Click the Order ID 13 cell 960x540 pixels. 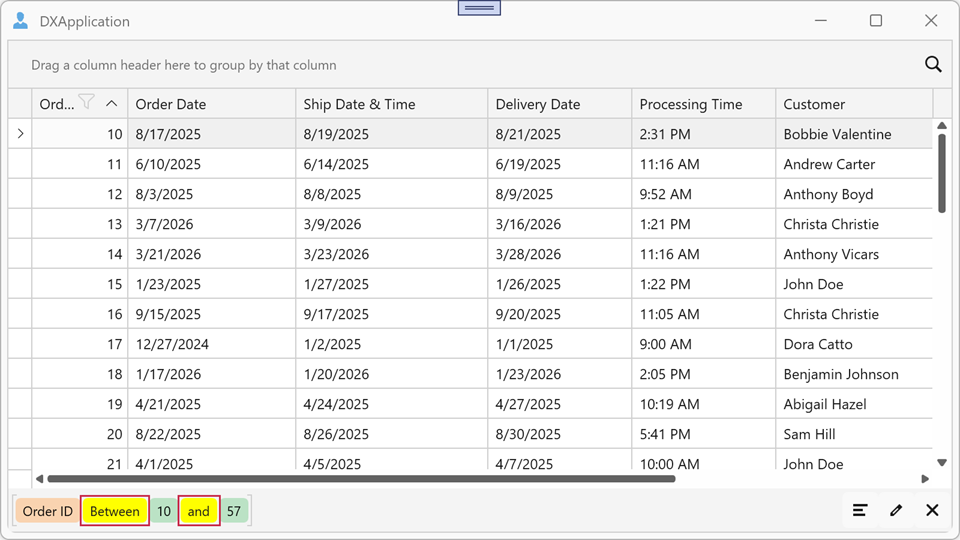80,224
